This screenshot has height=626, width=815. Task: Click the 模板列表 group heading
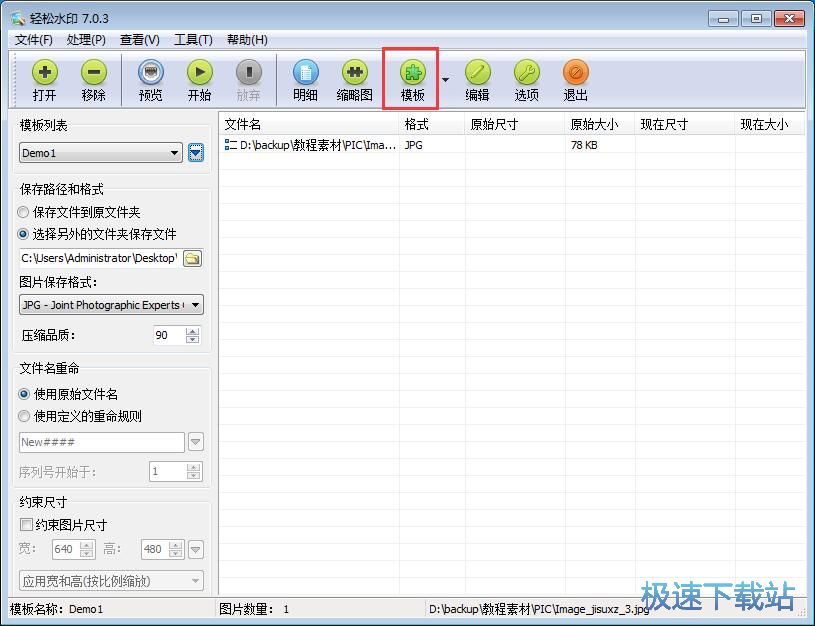44,125
